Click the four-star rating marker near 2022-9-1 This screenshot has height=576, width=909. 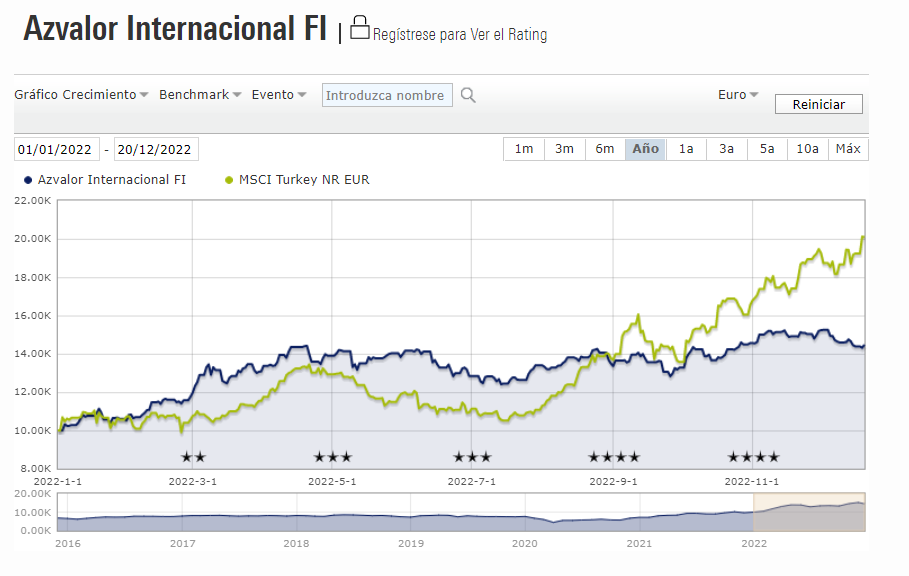614,457
